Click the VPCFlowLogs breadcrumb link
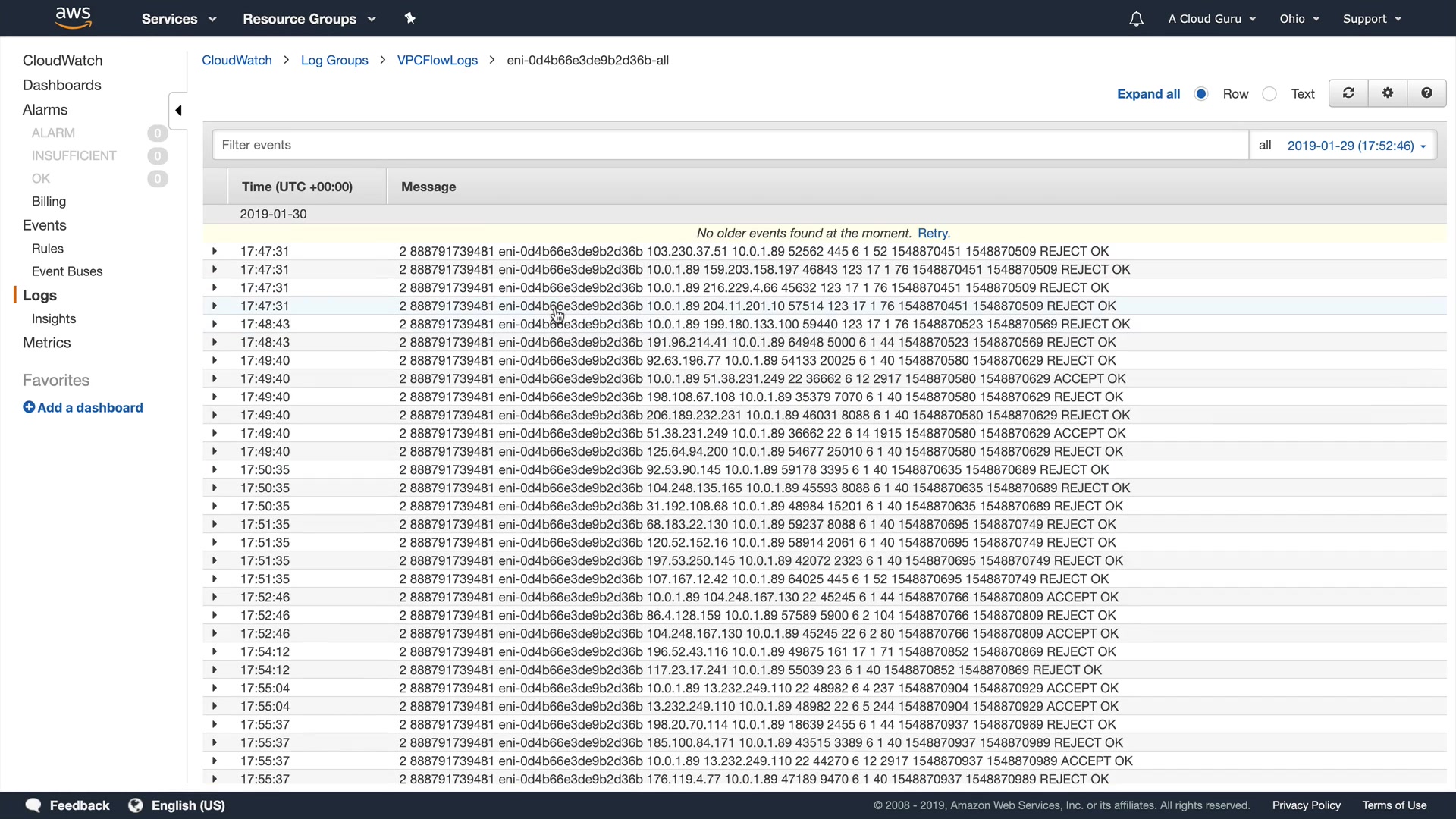The width and height of the screenshot is (1456, 819). pos(438,61)
